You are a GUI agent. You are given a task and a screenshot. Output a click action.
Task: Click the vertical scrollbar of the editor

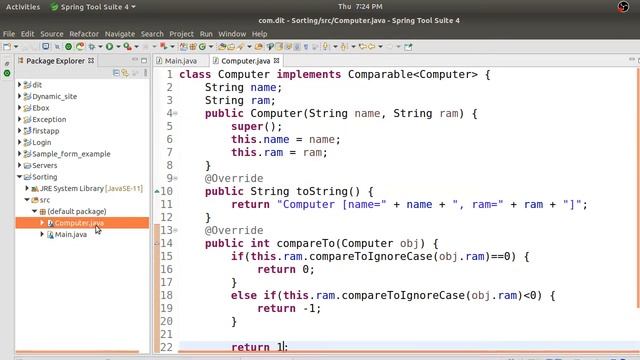click(638, 188)
